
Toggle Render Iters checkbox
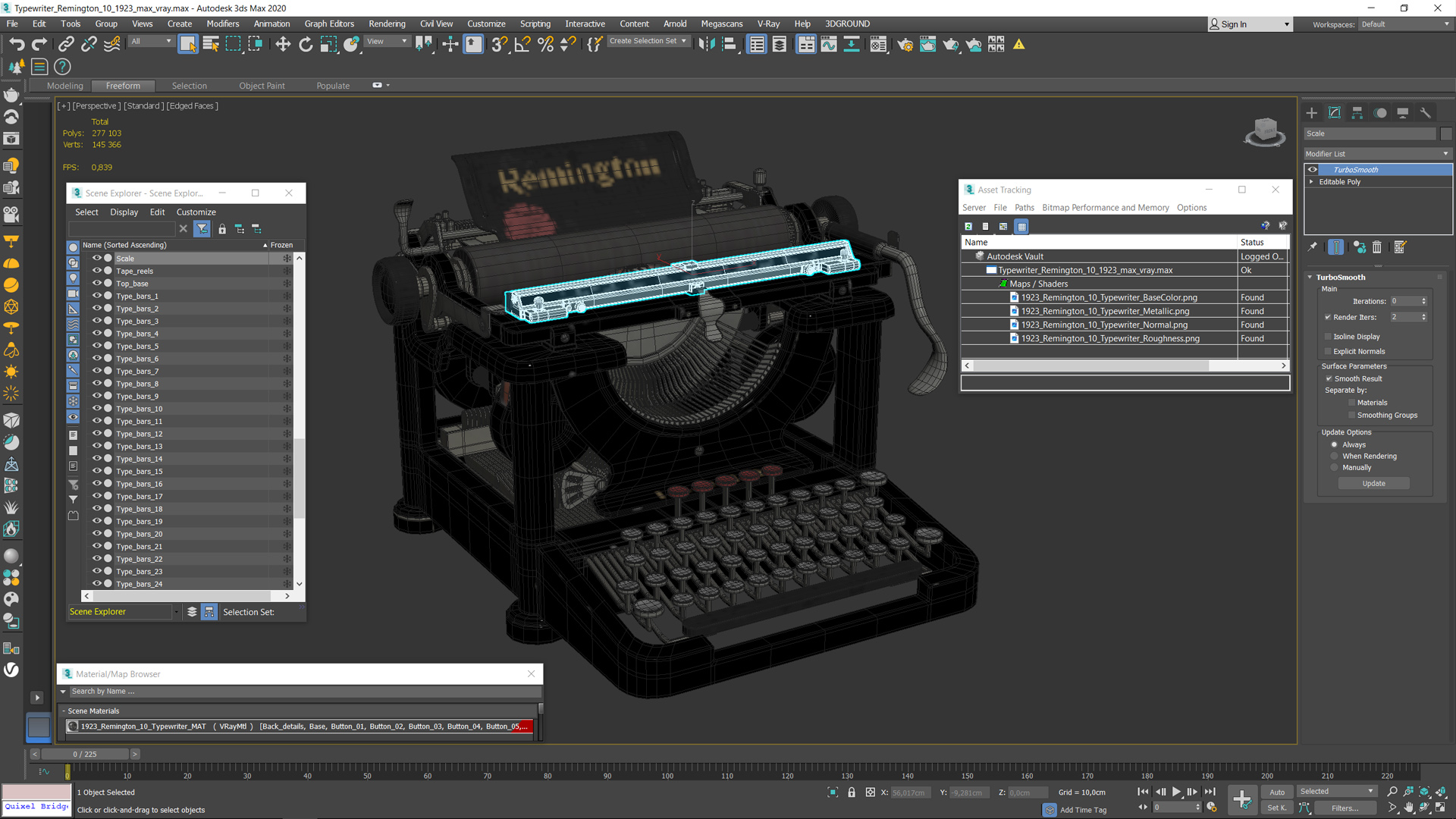[x=1328, y=317]
